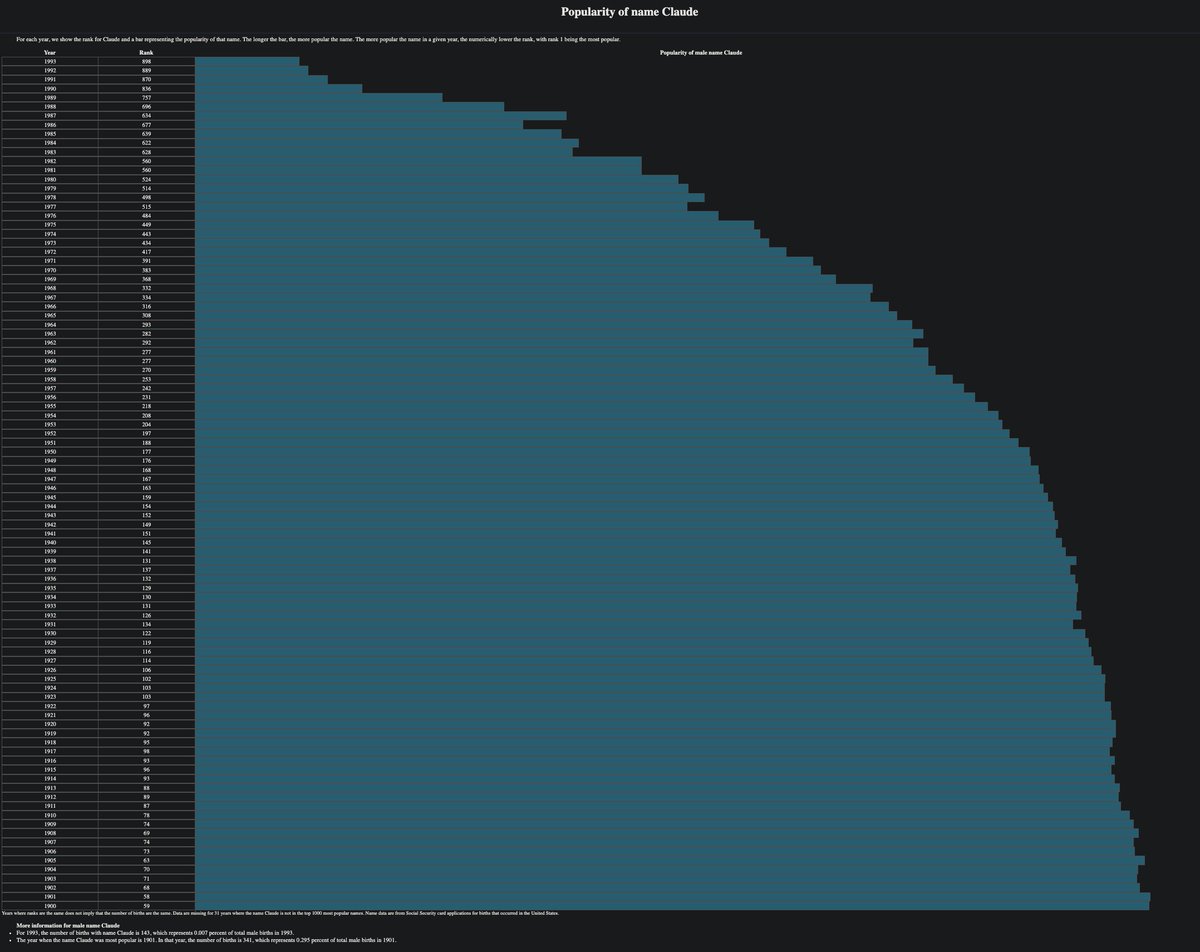The image size is (1200, 952).
Task: Select the year cell '1910'
Action: pyautogui.click(x=50, y=814)
